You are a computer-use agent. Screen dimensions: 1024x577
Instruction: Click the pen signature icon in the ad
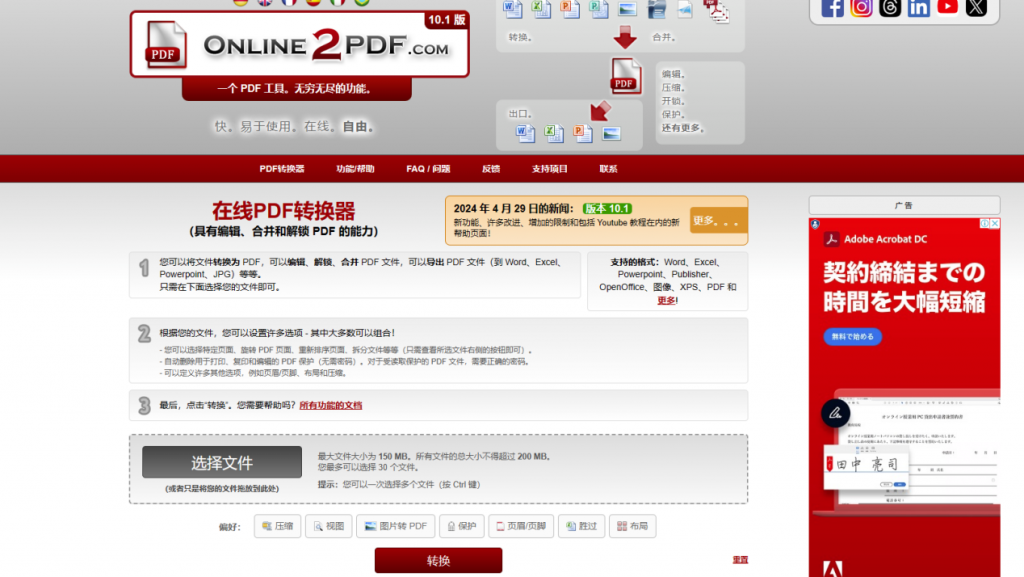[x=835, y=413]
